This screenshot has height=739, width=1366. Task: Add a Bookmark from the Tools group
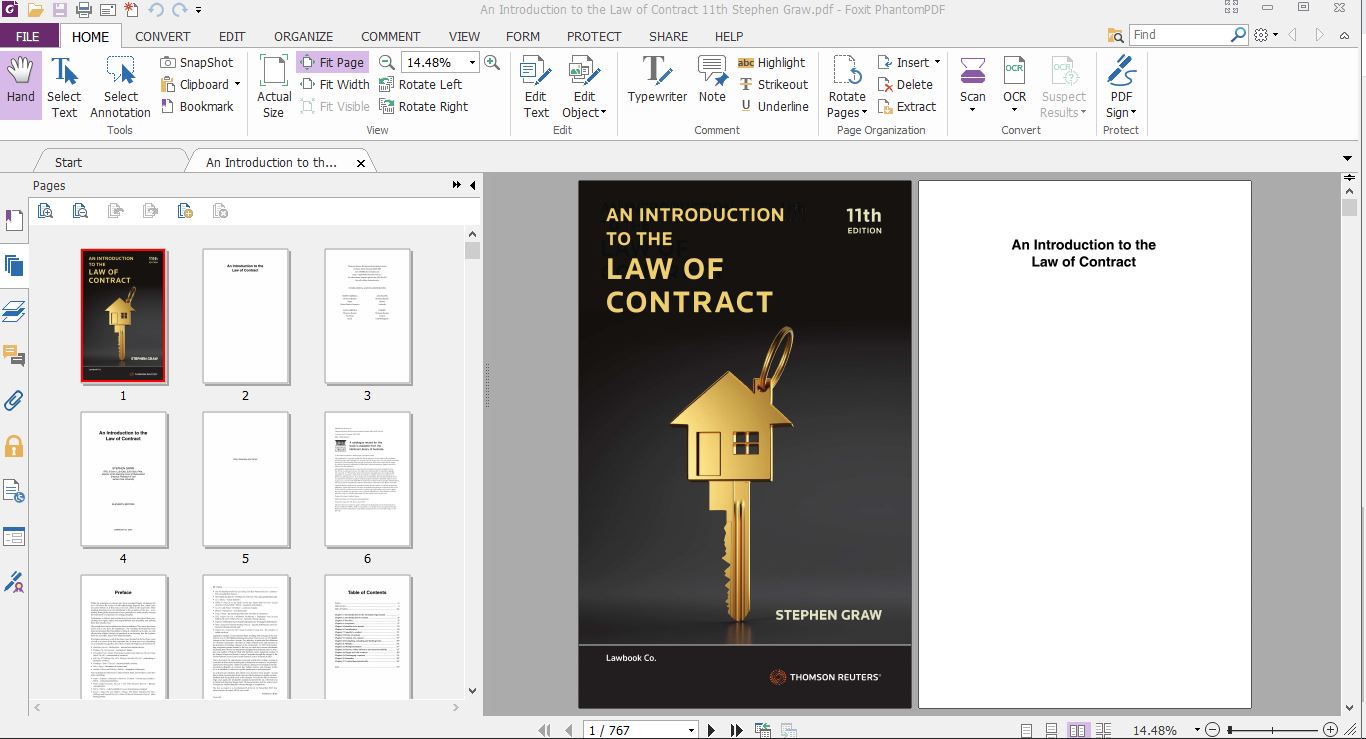coord(197,106)
